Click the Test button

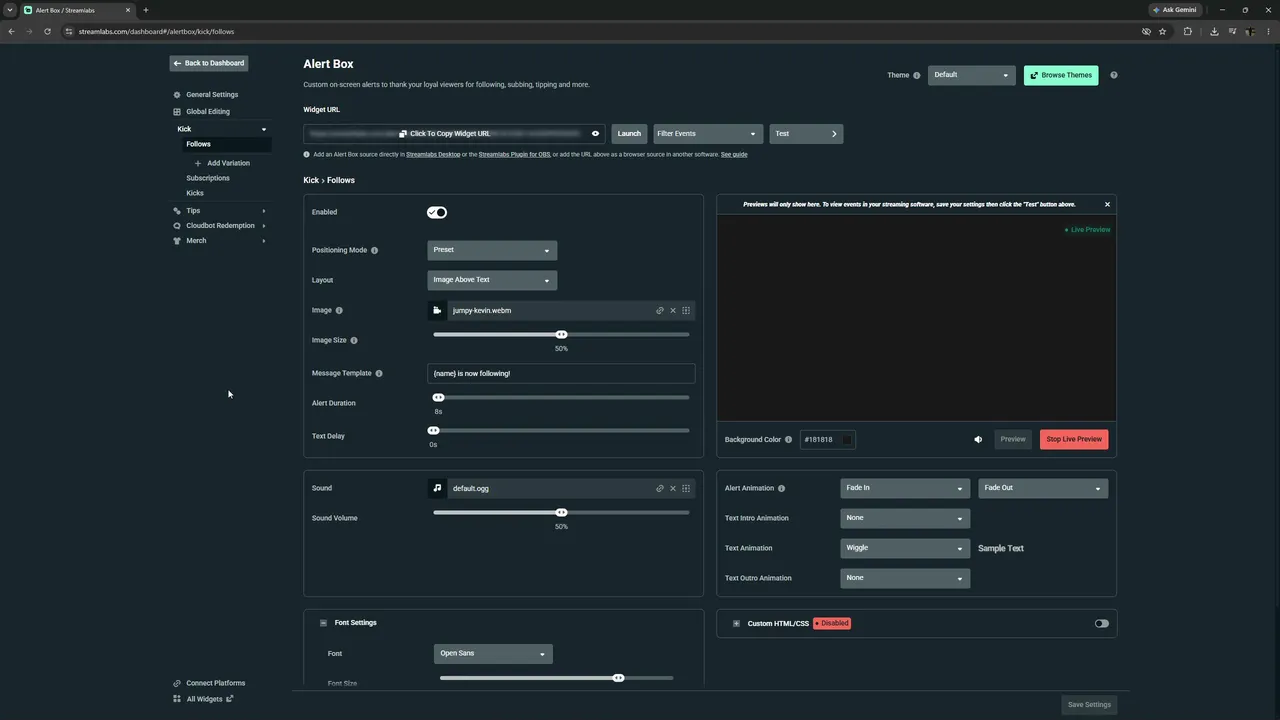pos(806,134)
